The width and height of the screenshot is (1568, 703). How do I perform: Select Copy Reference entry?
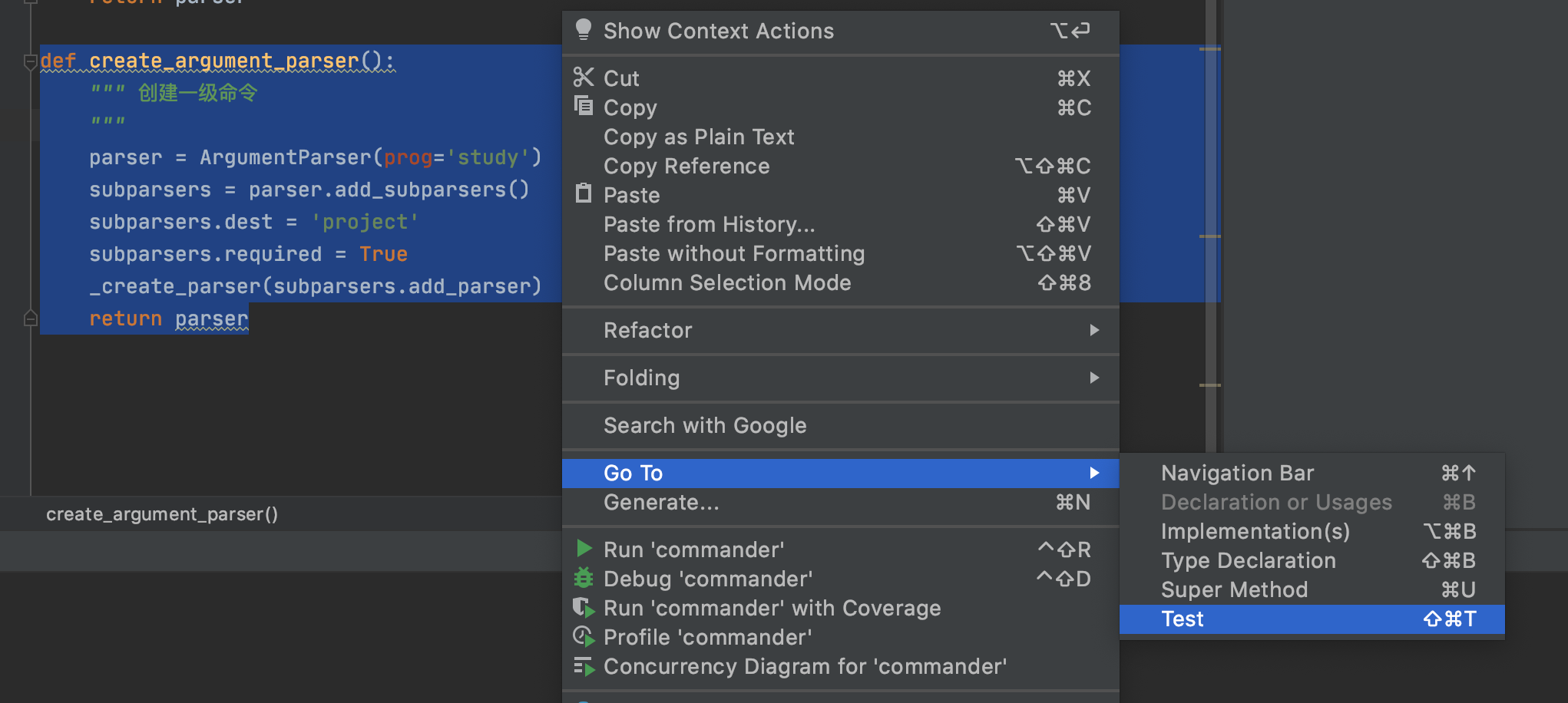pyautogui.click(x=840, y=166)
